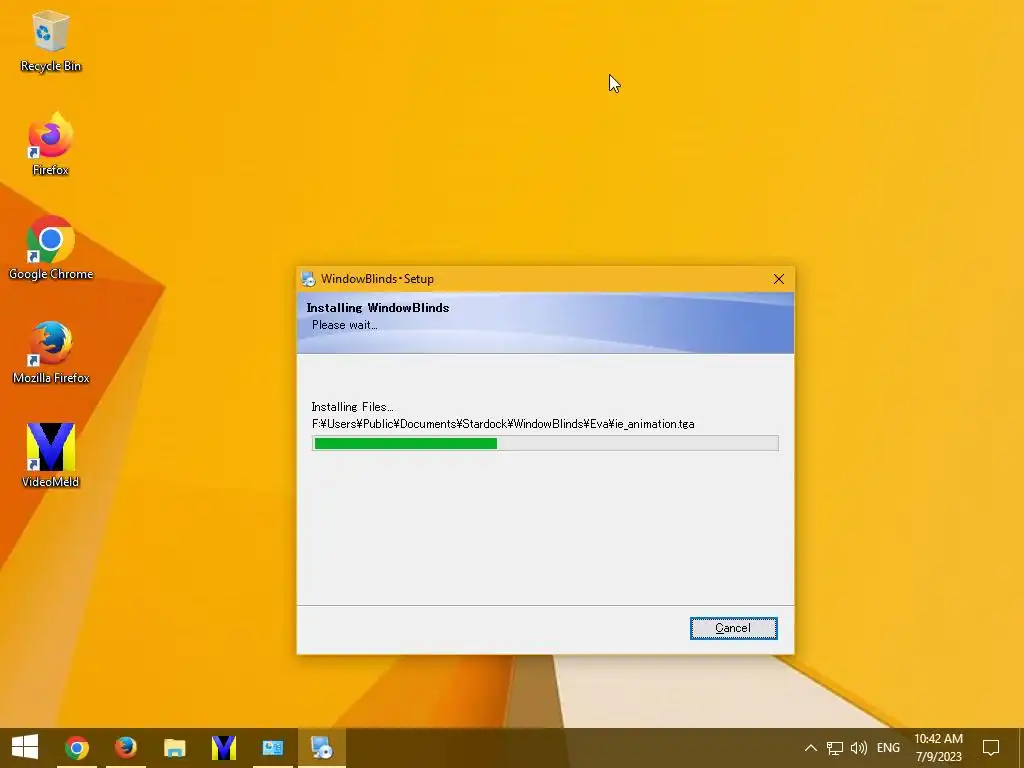Select the VideoMeld desktop shortcut

[x=50, y=456]
